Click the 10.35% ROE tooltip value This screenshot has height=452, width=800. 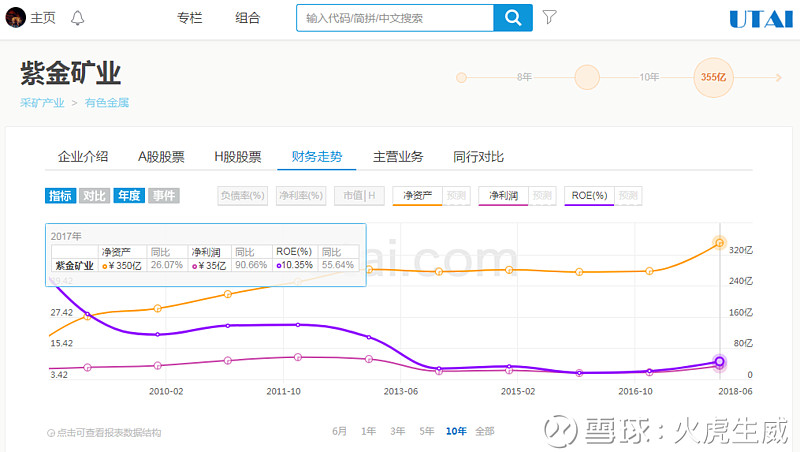click(x=297, y=265)
